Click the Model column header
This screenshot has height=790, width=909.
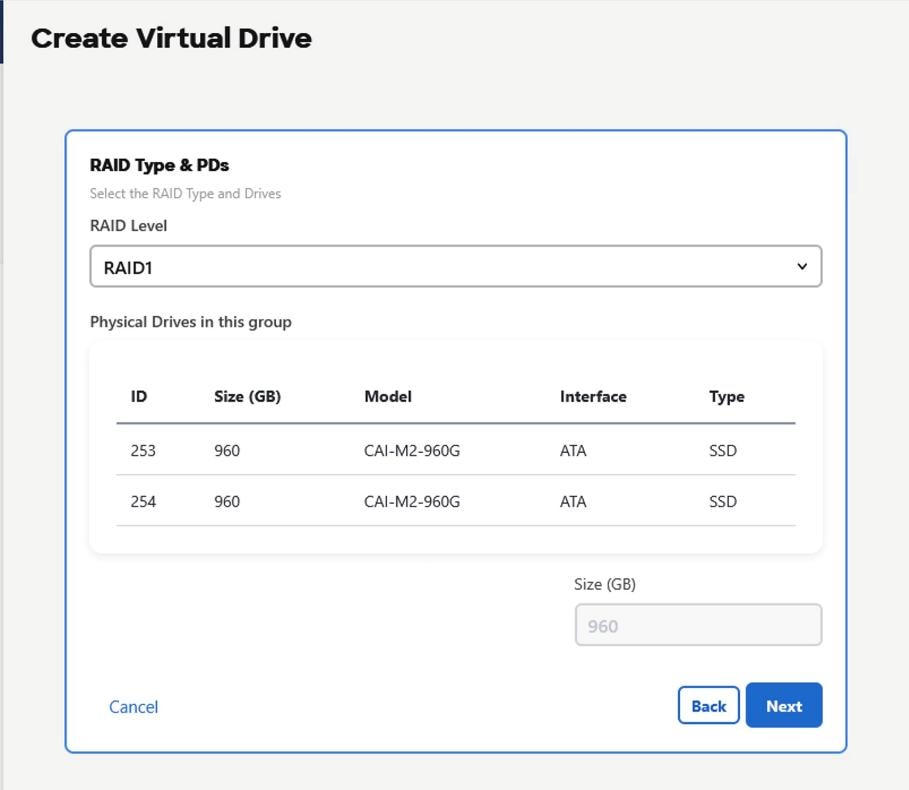(388, 396)
